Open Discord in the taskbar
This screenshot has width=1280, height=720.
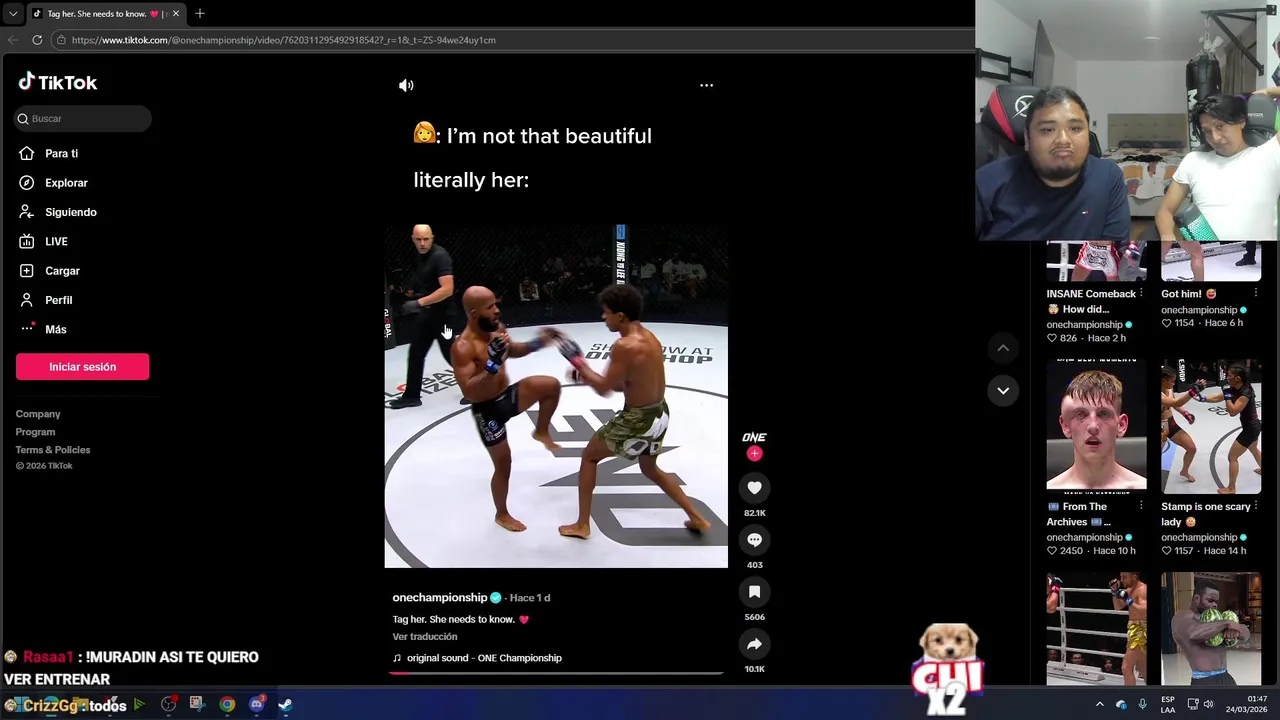click(256, 704)
